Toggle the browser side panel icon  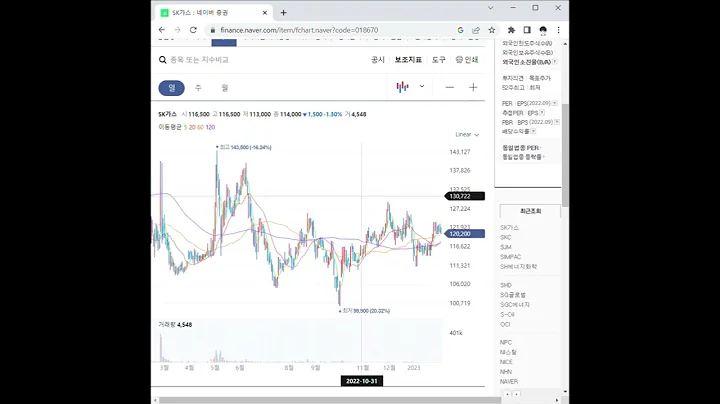coord(527,30)
